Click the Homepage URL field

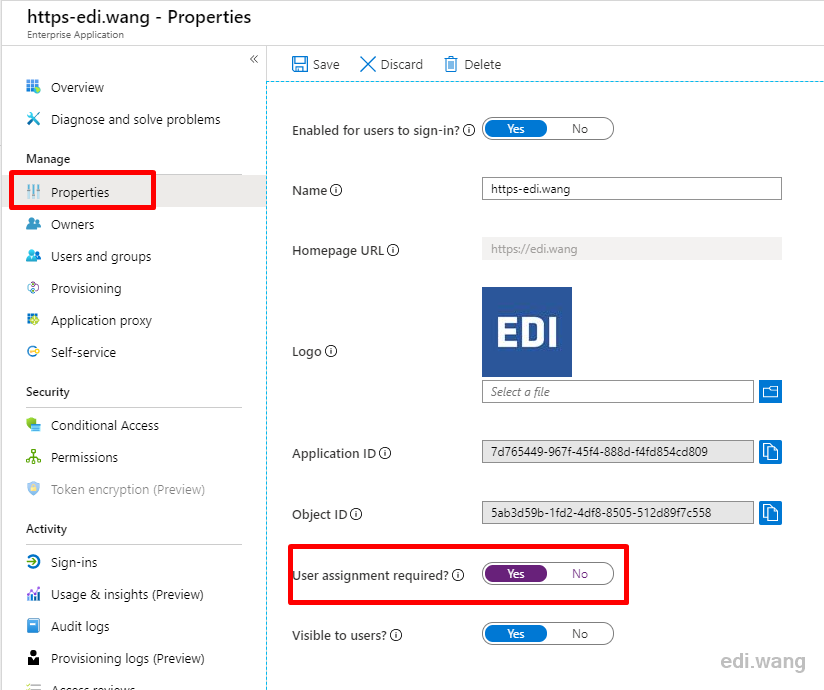(x=632, y=249)
